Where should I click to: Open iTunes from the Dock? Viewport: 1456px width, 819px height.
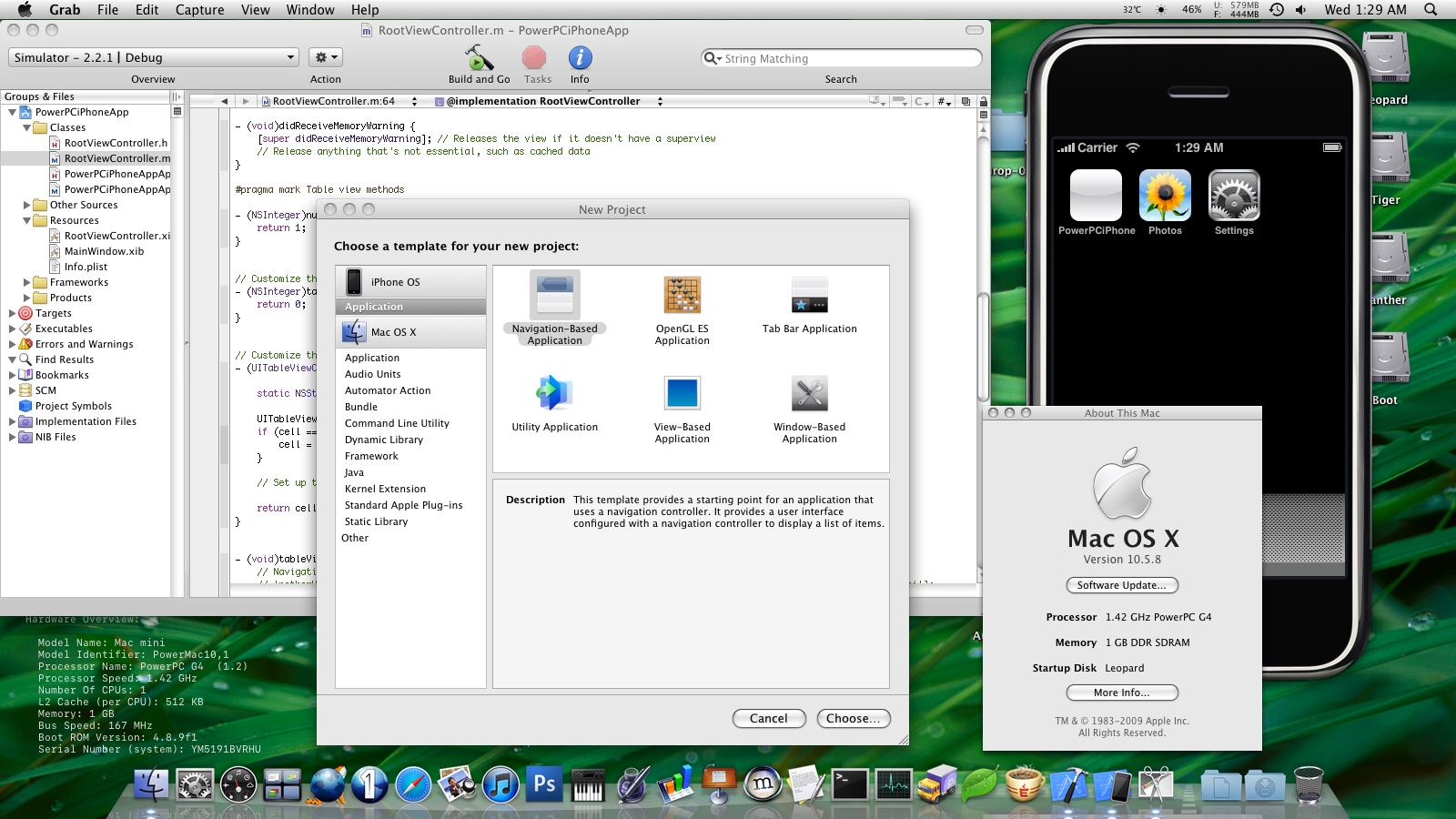[x=500, y=784]
